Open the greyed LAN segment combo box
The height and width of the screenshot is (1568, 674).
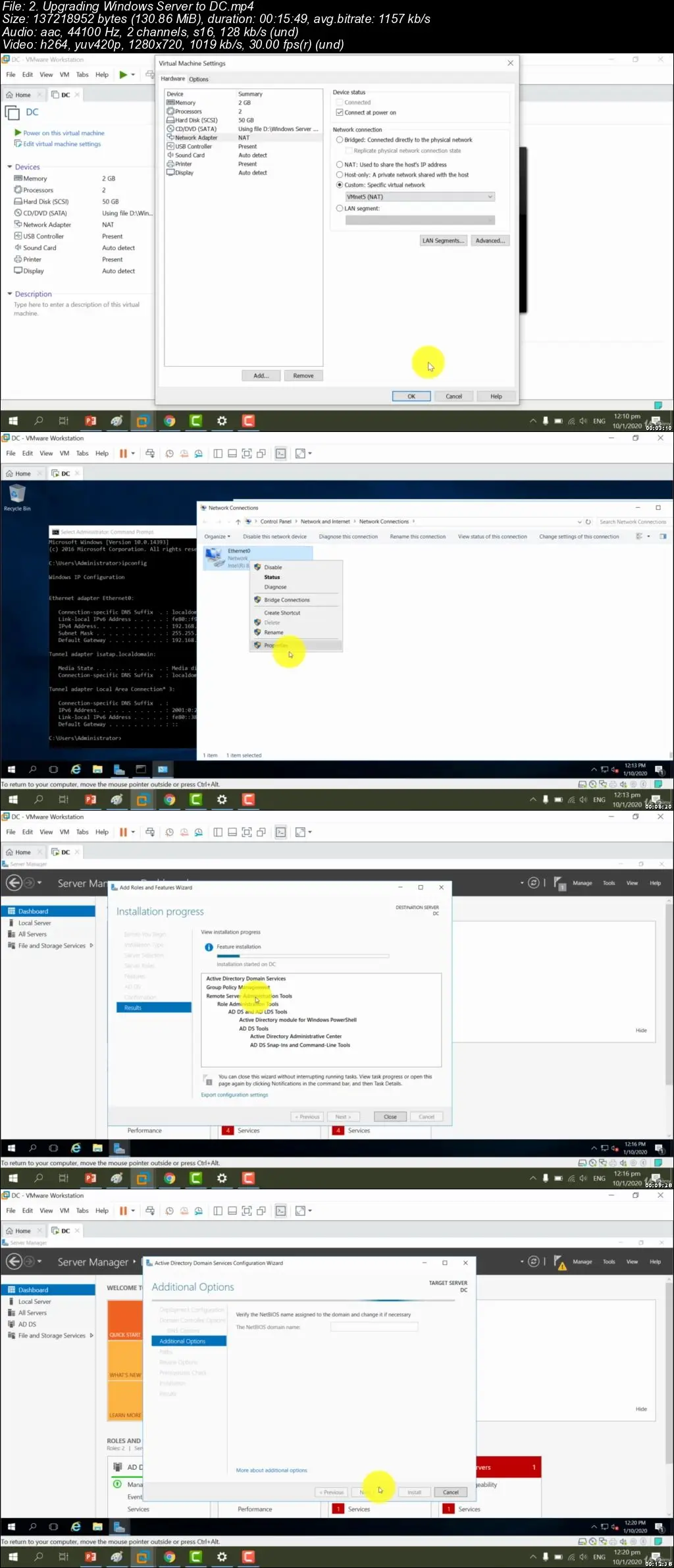click(420, 220)
